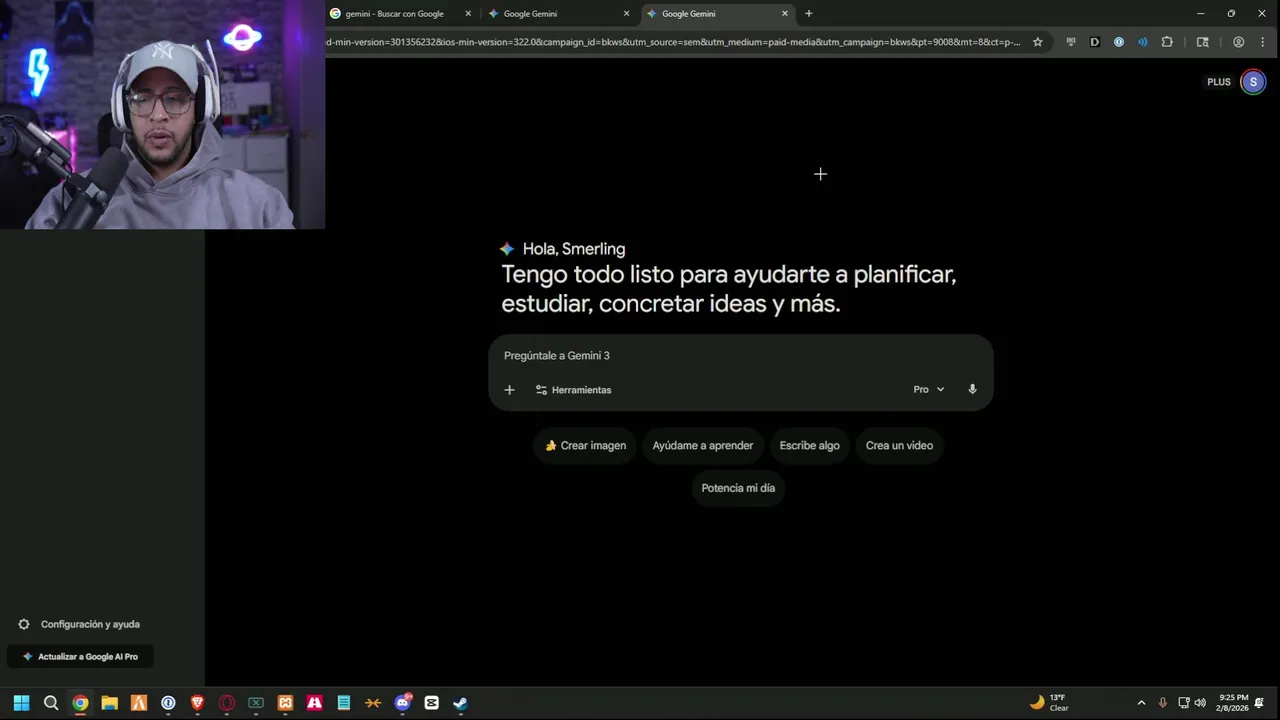Image resolution: width=1280 pixels, height=720 pixels.
Task: Open a new browser tab
Action: click(x=808, y=14)
